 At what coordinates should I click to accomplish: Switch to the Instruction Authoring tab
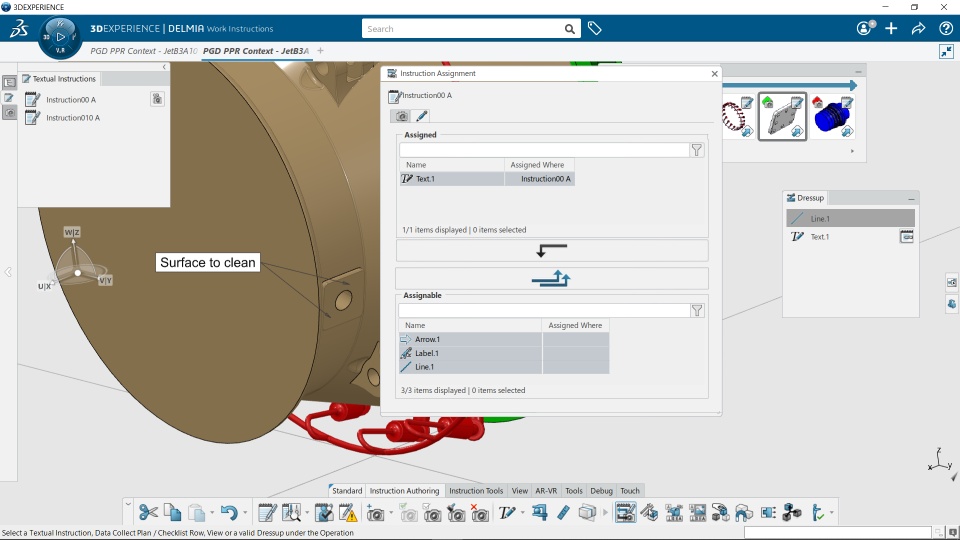(x=404, y=490)
